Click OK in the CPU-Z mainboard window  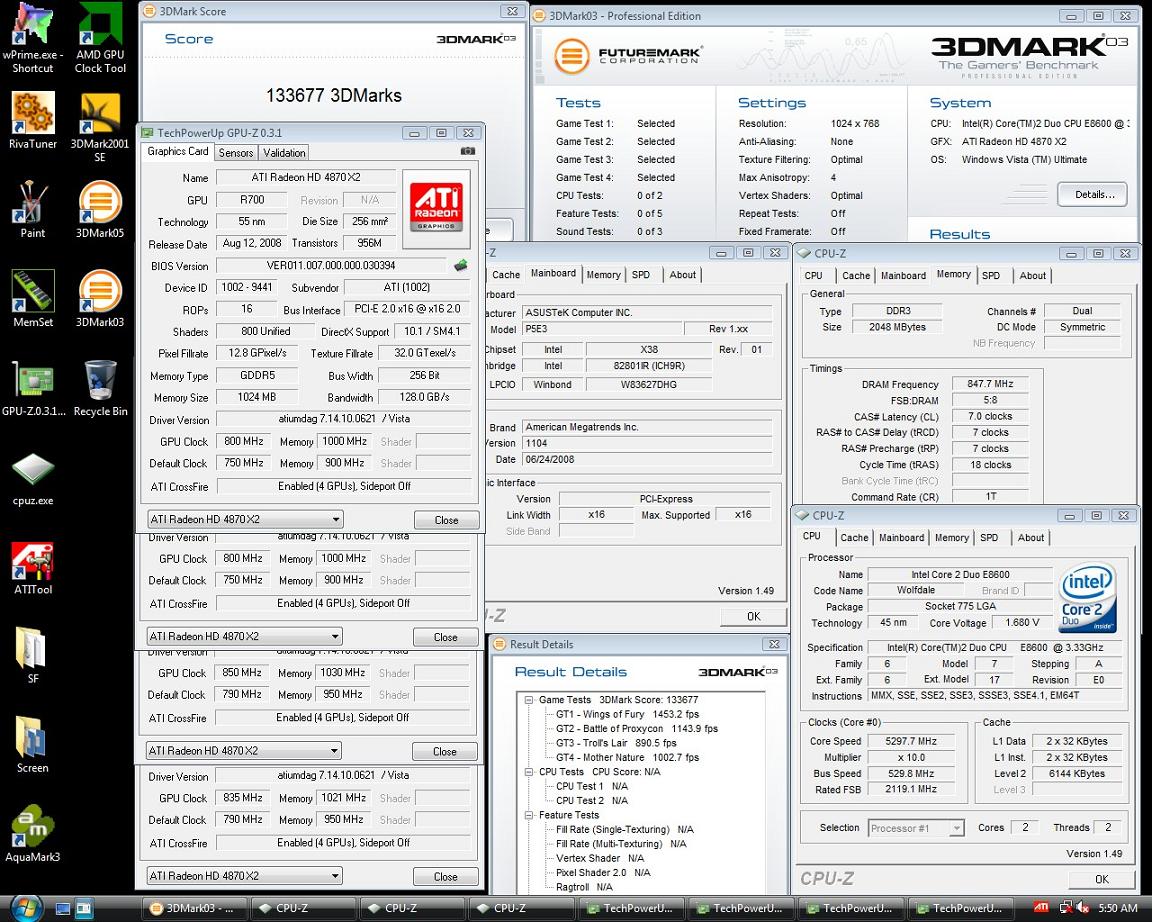pos(754,616)
